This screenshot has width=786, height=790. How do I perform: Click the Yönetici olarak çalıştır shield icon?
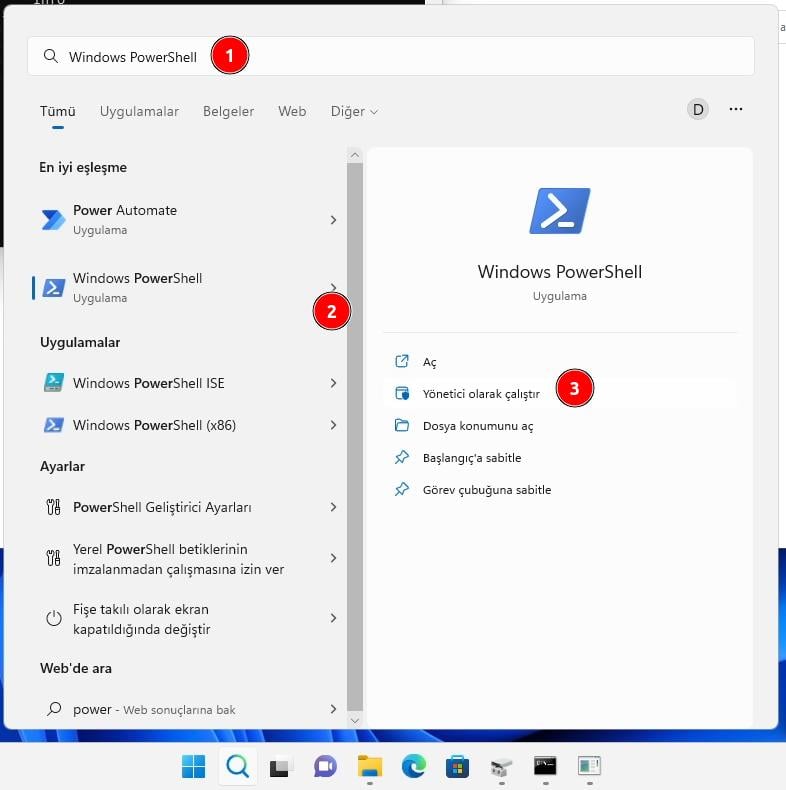point(402,393)
